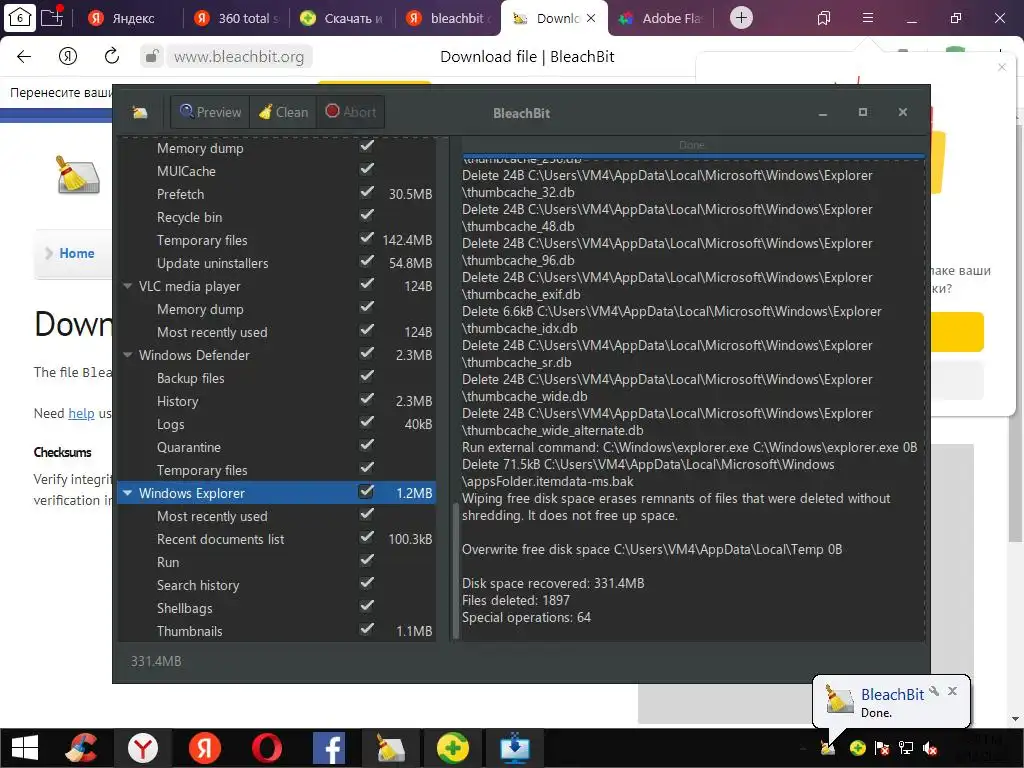Uncheck the Windows Explorer group checkbox
1024x768 pixels.
point(366,492)
